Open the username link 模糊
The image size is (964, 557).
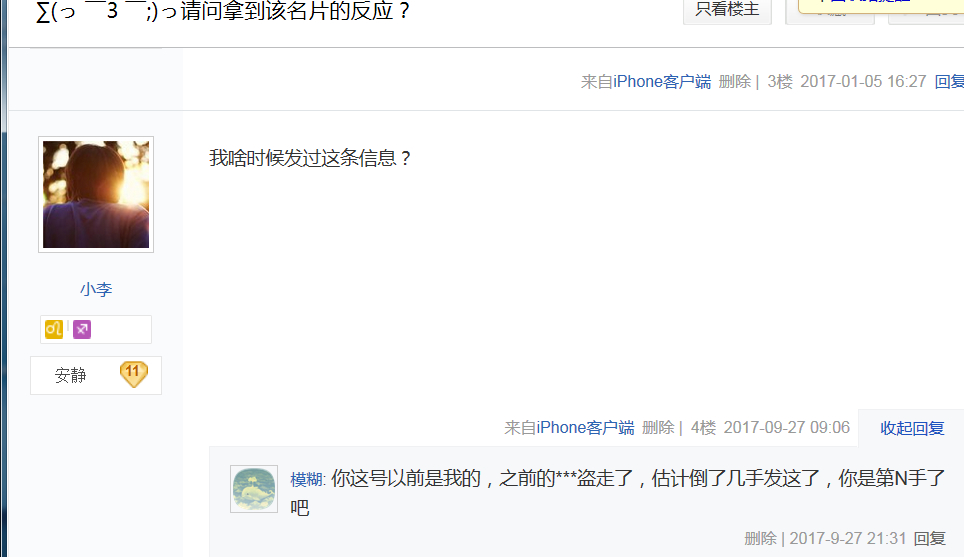tap(306, 480)
